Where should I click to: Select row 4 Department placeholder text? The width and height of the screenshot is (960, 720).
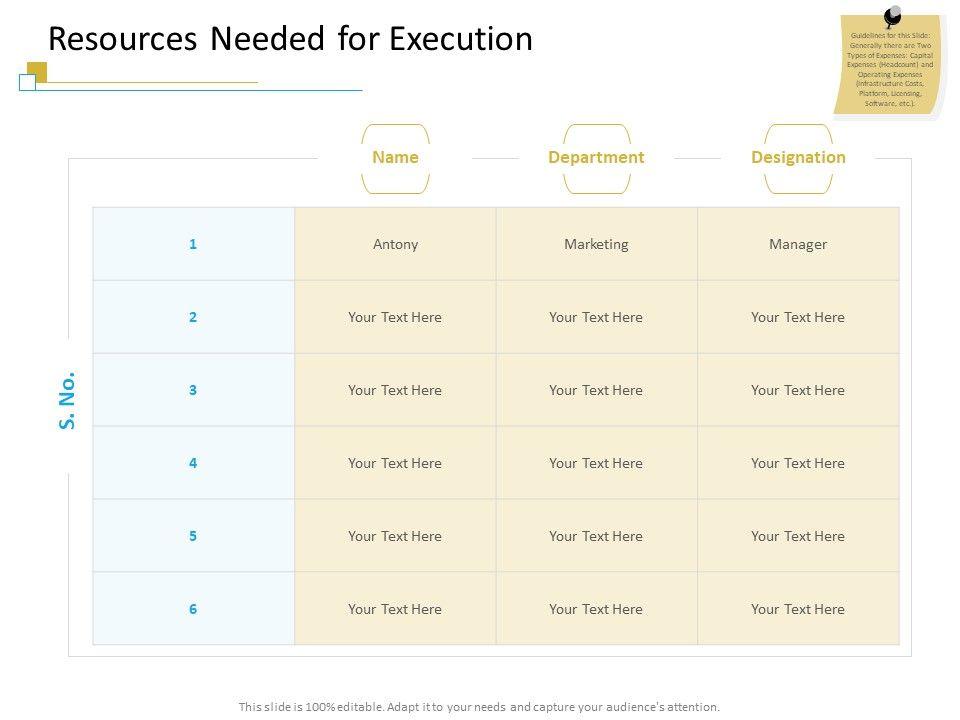pos(596,463)
